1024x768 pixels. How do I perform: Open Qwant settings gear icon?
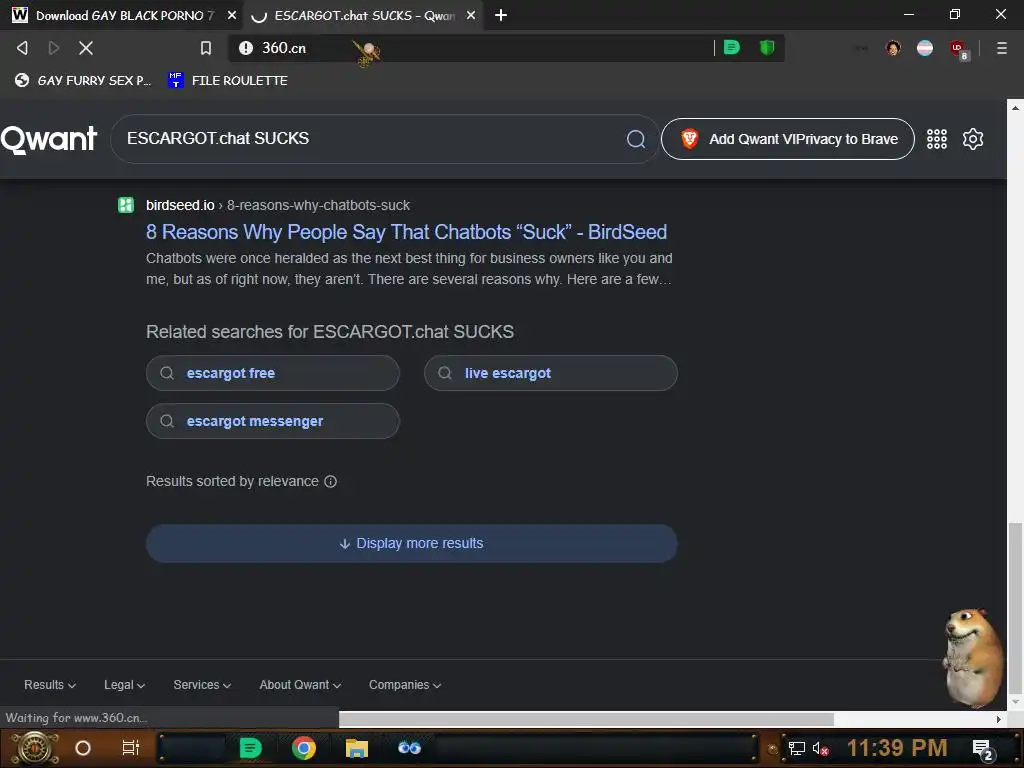972,138
